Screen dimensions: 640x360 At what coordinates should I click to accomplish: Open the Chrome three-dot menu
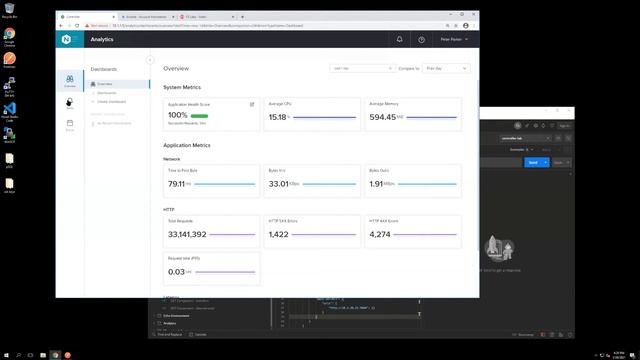474,26
